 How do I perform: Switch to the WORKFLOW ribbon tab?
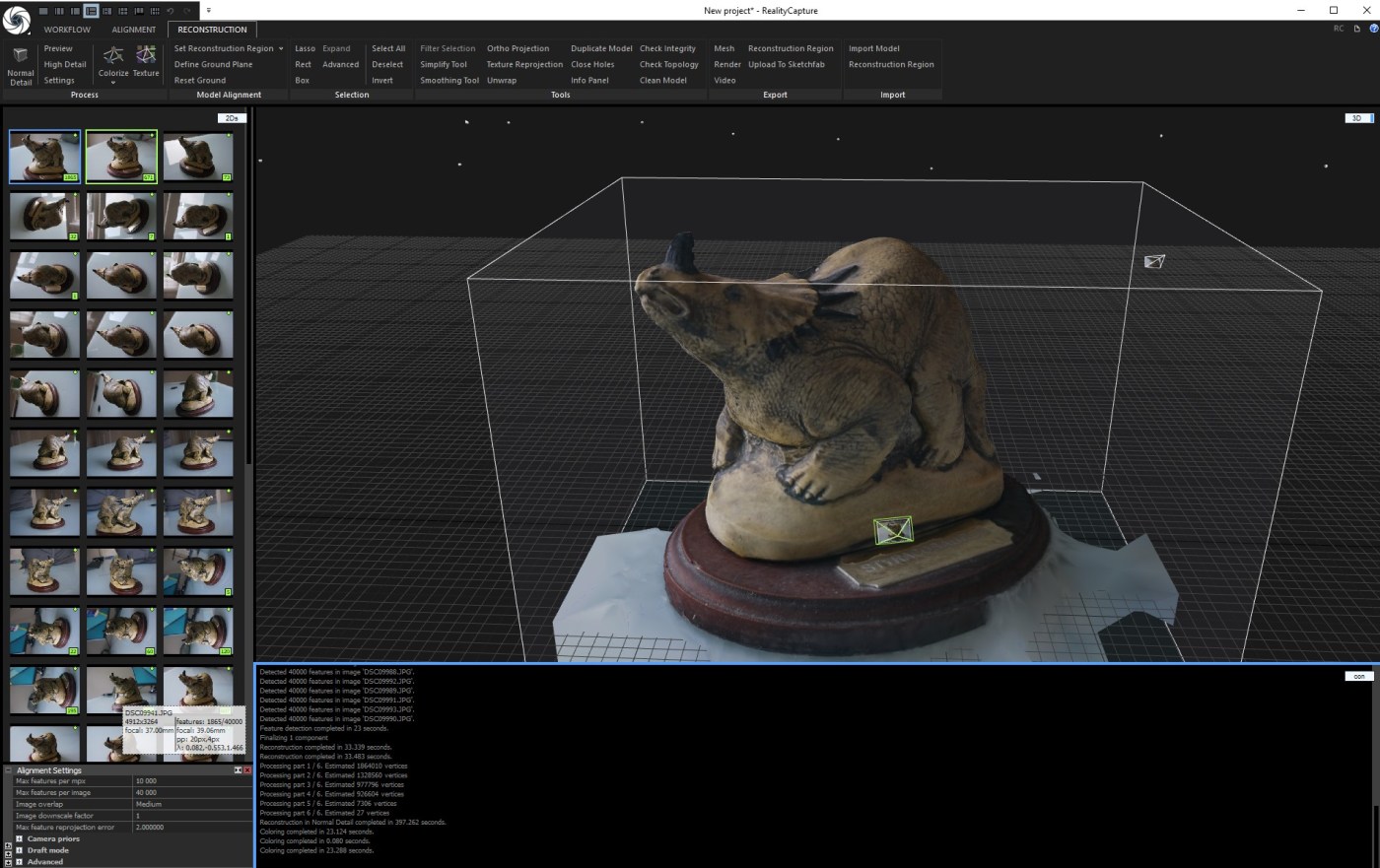tap(67, 30)
